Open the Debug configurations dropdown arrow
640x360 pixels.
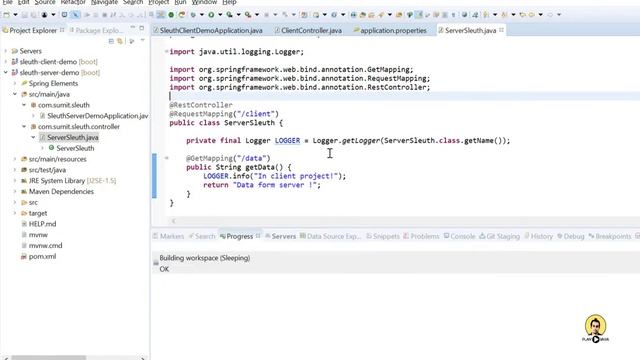(202, 15)
